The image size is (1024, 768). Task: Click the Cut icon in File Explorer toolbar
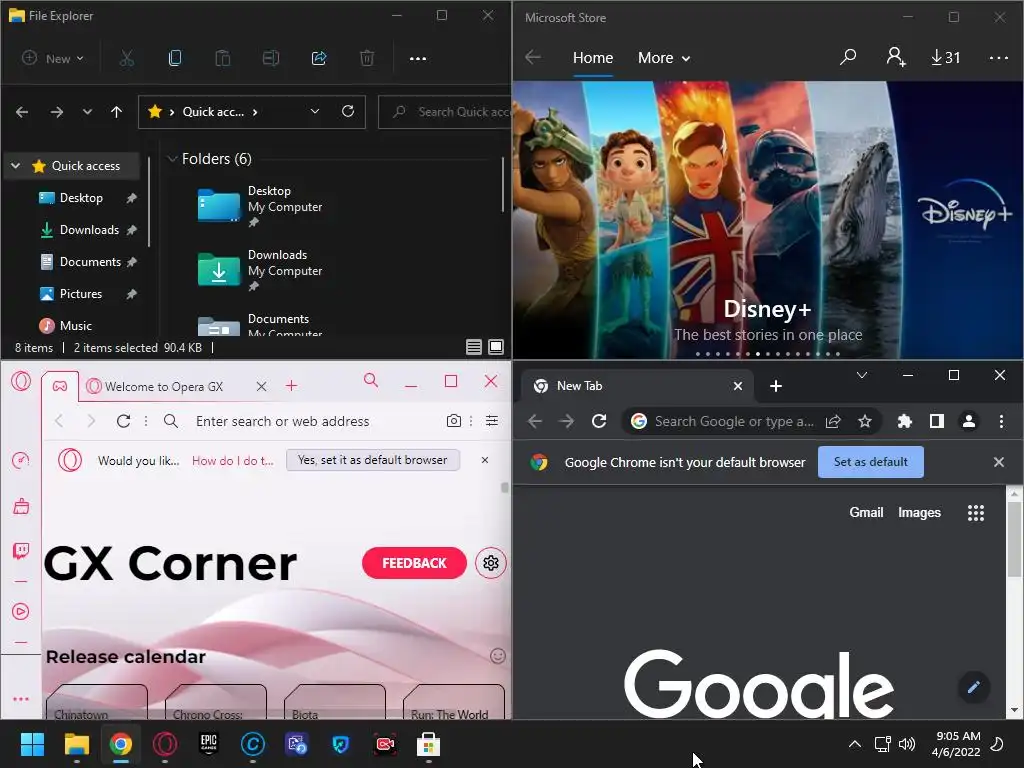point(127,58)
